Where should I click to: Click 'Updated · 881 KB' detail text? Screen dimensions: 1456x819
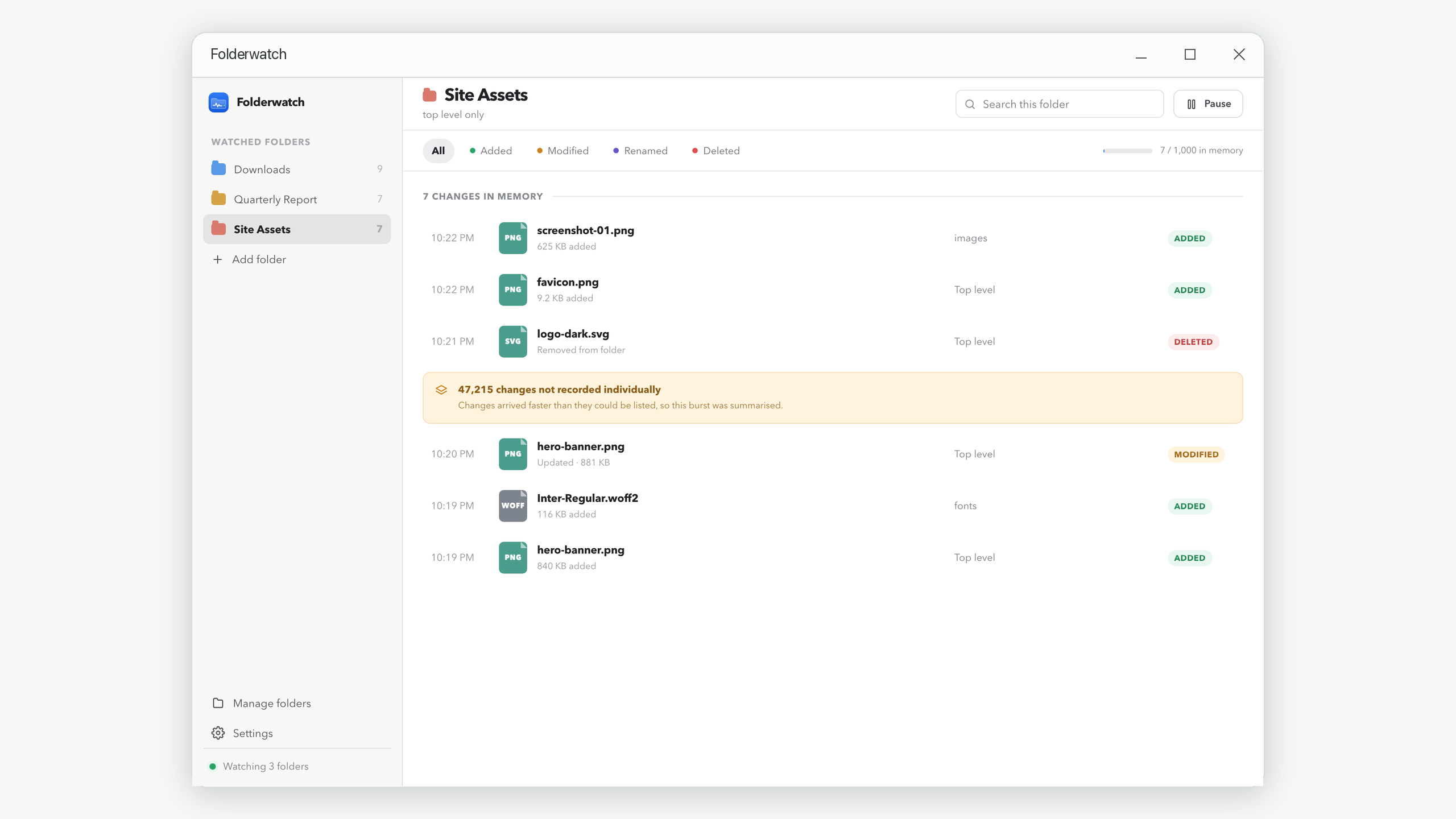(573, 462)
